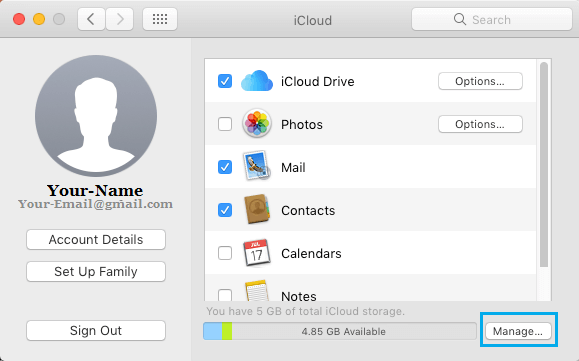This screenshot has height=361, width=579.
Task: Click the Your-Email@gmail.com address text
Action: 95,204
